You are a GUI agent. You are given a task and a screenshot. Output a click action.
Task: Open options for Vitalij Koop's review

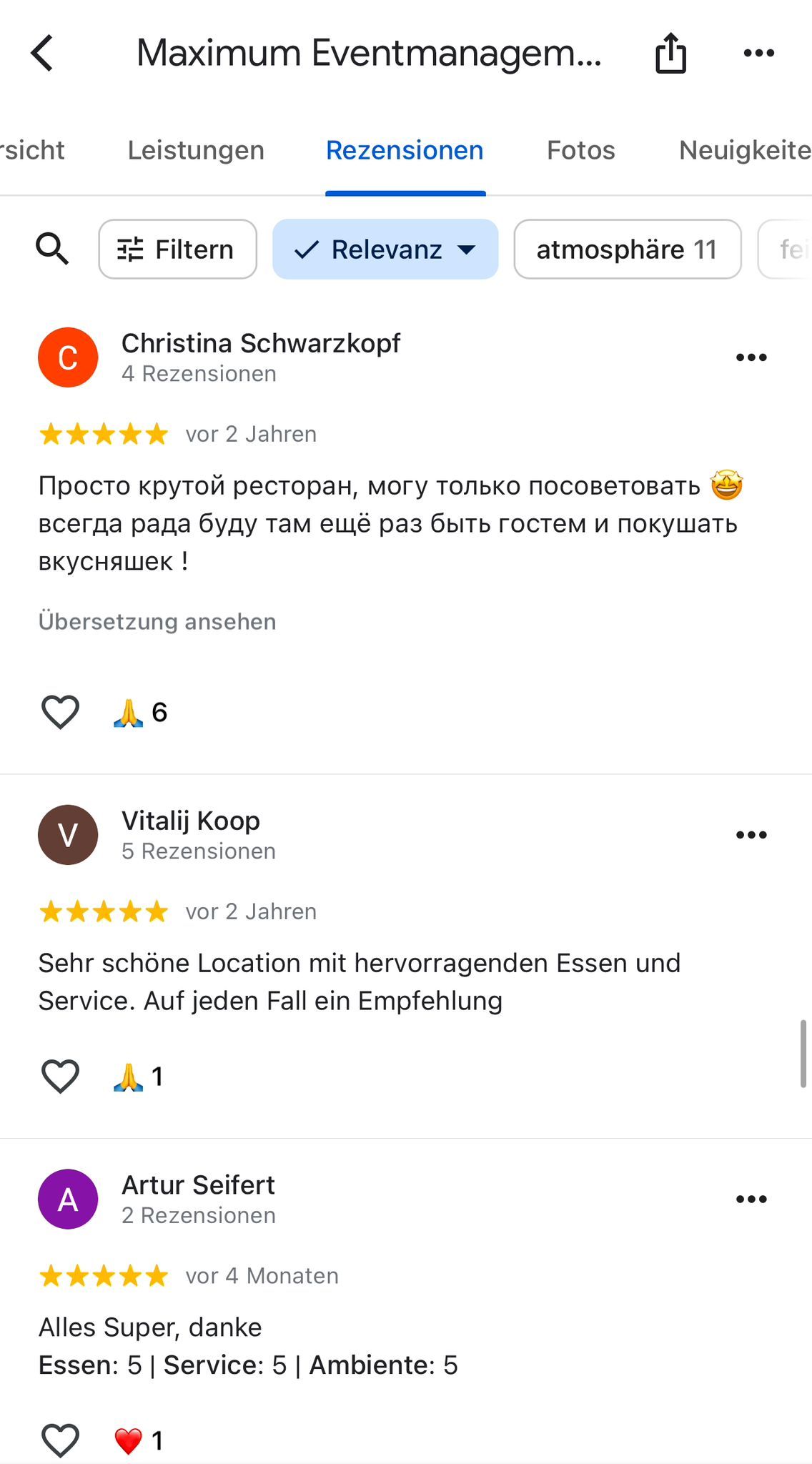(x=751, y=835)
